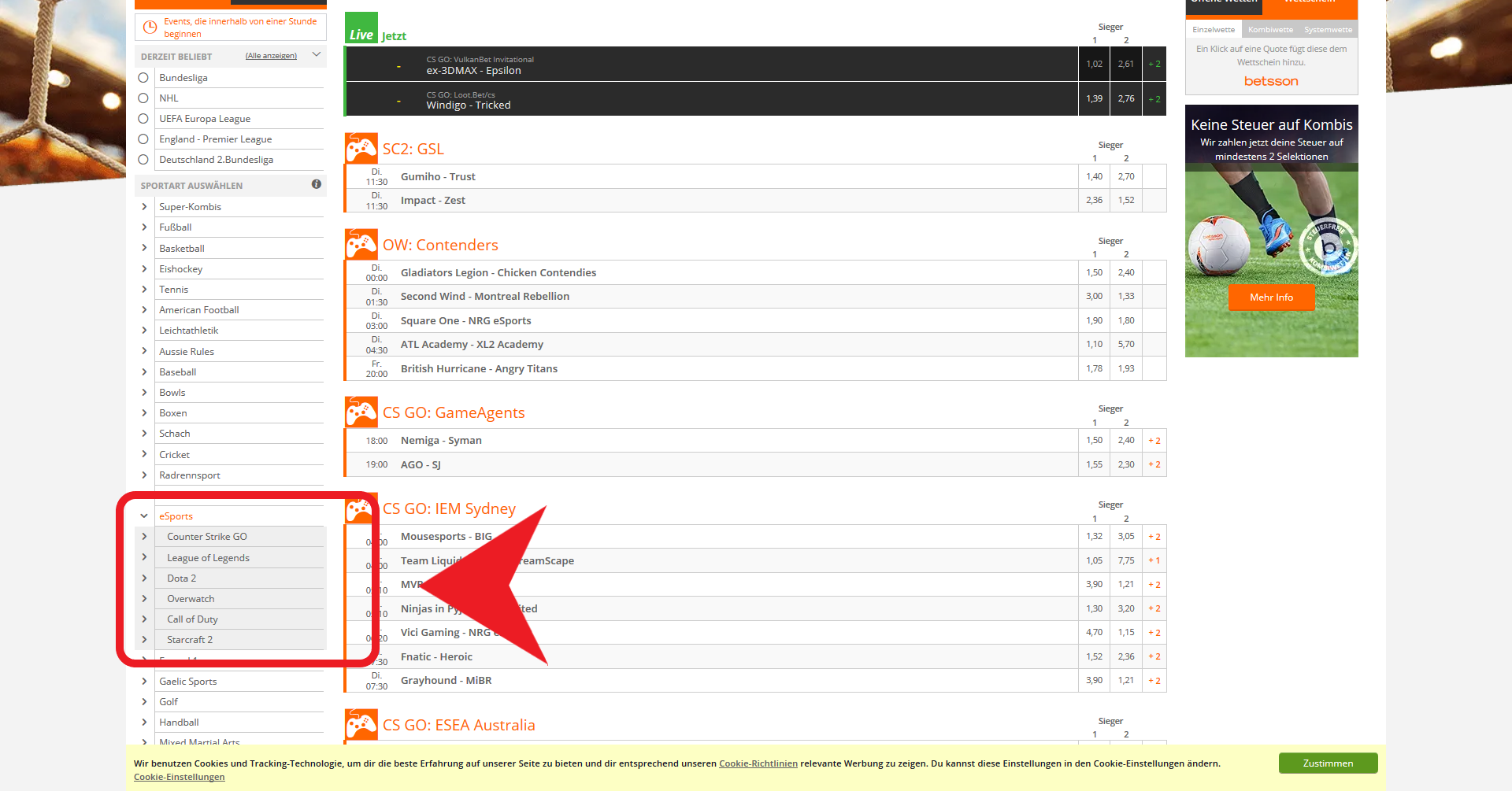Open Starcraft 2 in the sidebar

click(190, 640)
